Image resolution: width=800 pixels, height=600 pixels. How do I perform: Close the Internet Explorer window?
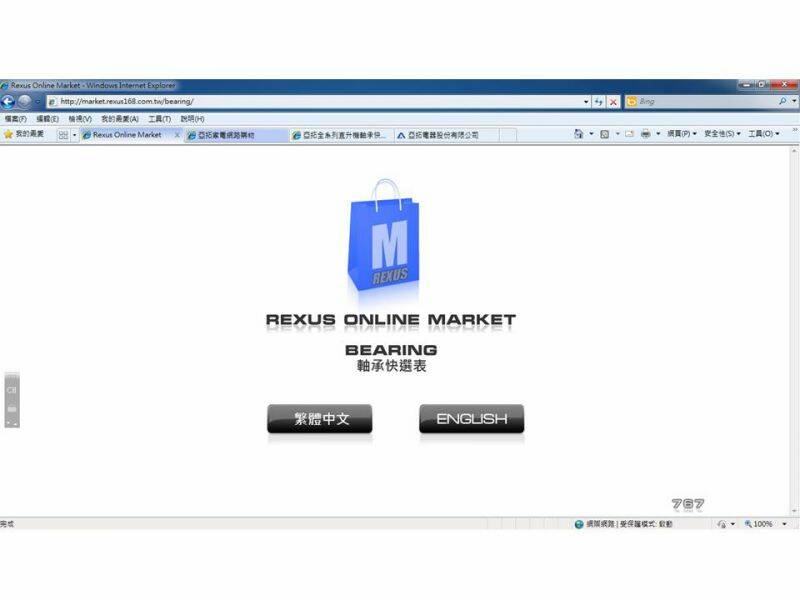[x=785, y=84]
